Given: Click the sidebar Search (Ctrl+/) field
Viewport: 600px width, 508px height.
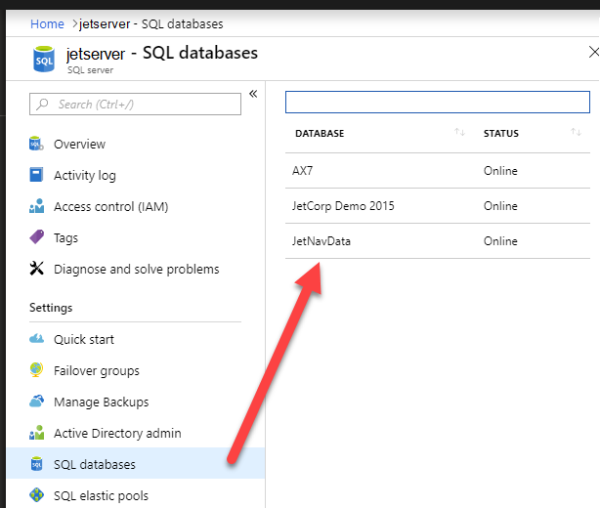Looking at the screenshot, I should tap(135, 104).
